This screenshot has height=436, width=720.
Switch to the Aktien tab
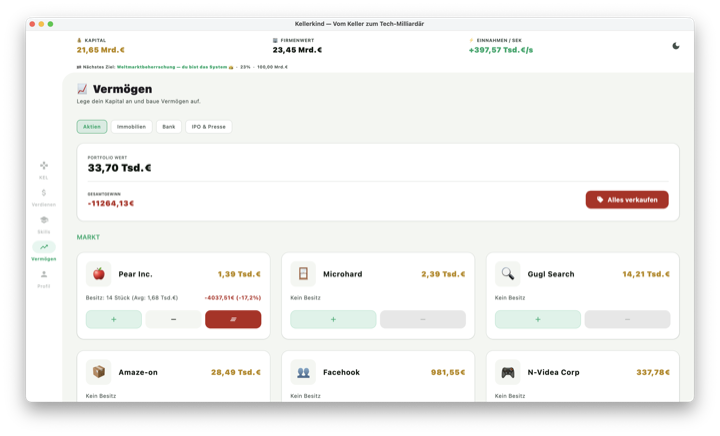[92, 127]
